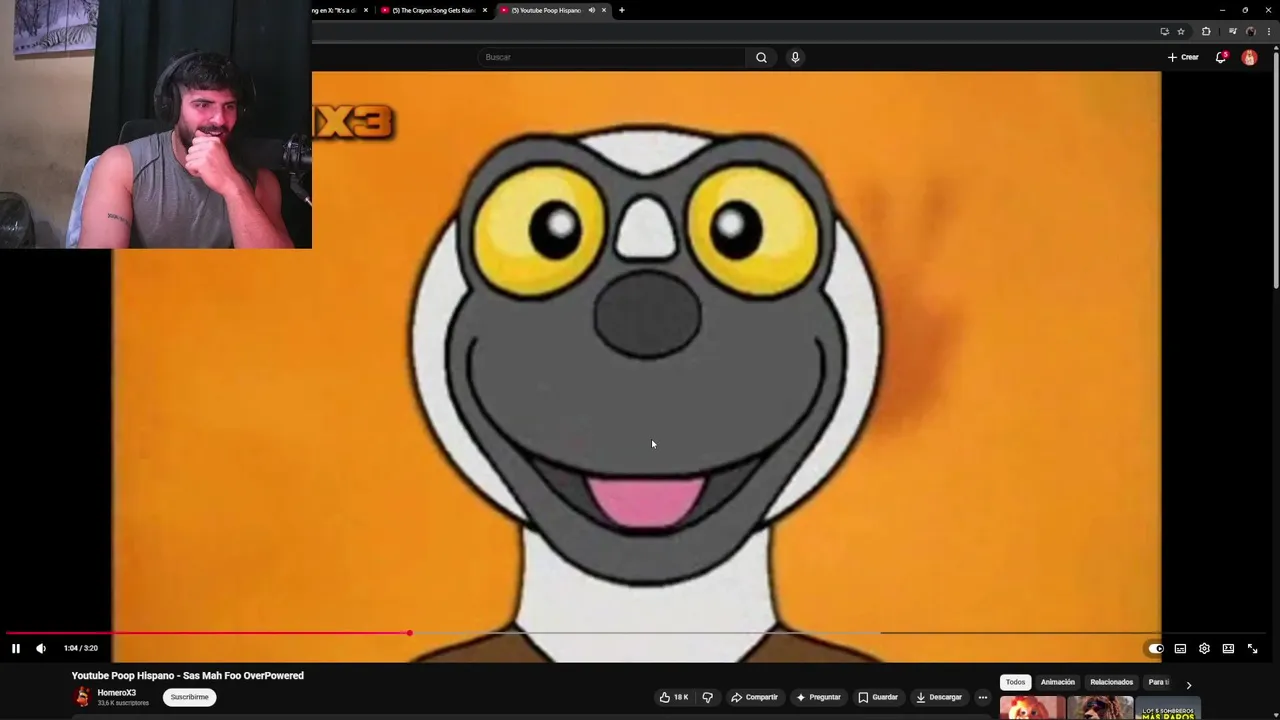Image resolution: width=1280 pixels, height=720 pixels.
Task: Enter fullscreen with the expand icon
Action: click(1252, 648)
